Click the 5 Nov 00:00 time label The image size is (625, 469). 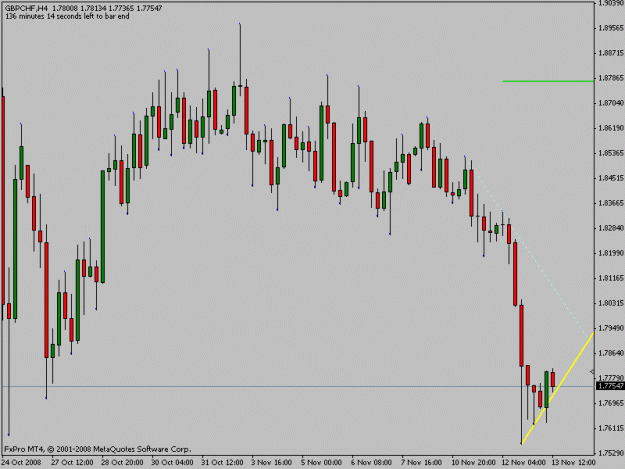[x=321, y=463]
